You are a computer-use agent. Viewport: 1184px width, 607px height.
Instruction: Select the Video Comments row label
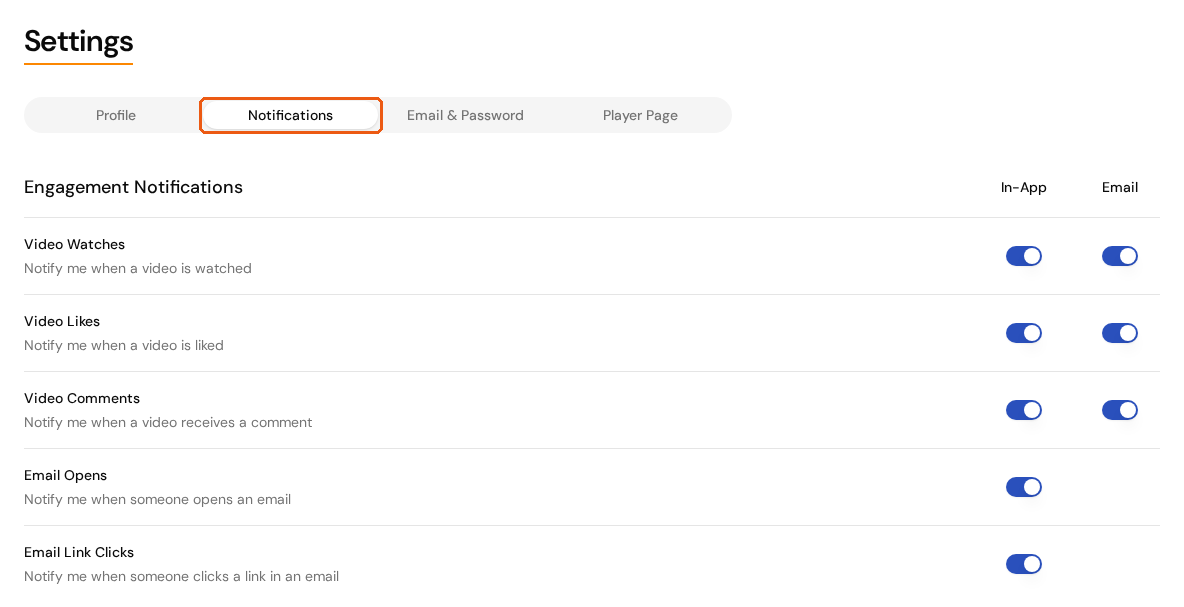coord(82,399)
